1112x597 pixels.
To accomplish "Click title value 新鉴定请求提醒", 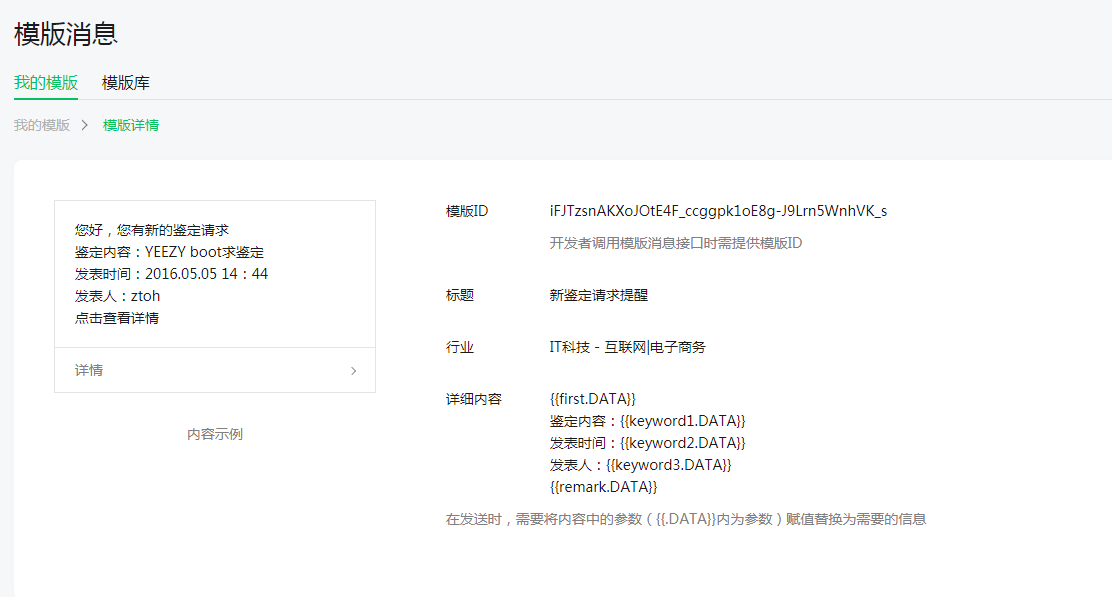I will tap(599, 296).
